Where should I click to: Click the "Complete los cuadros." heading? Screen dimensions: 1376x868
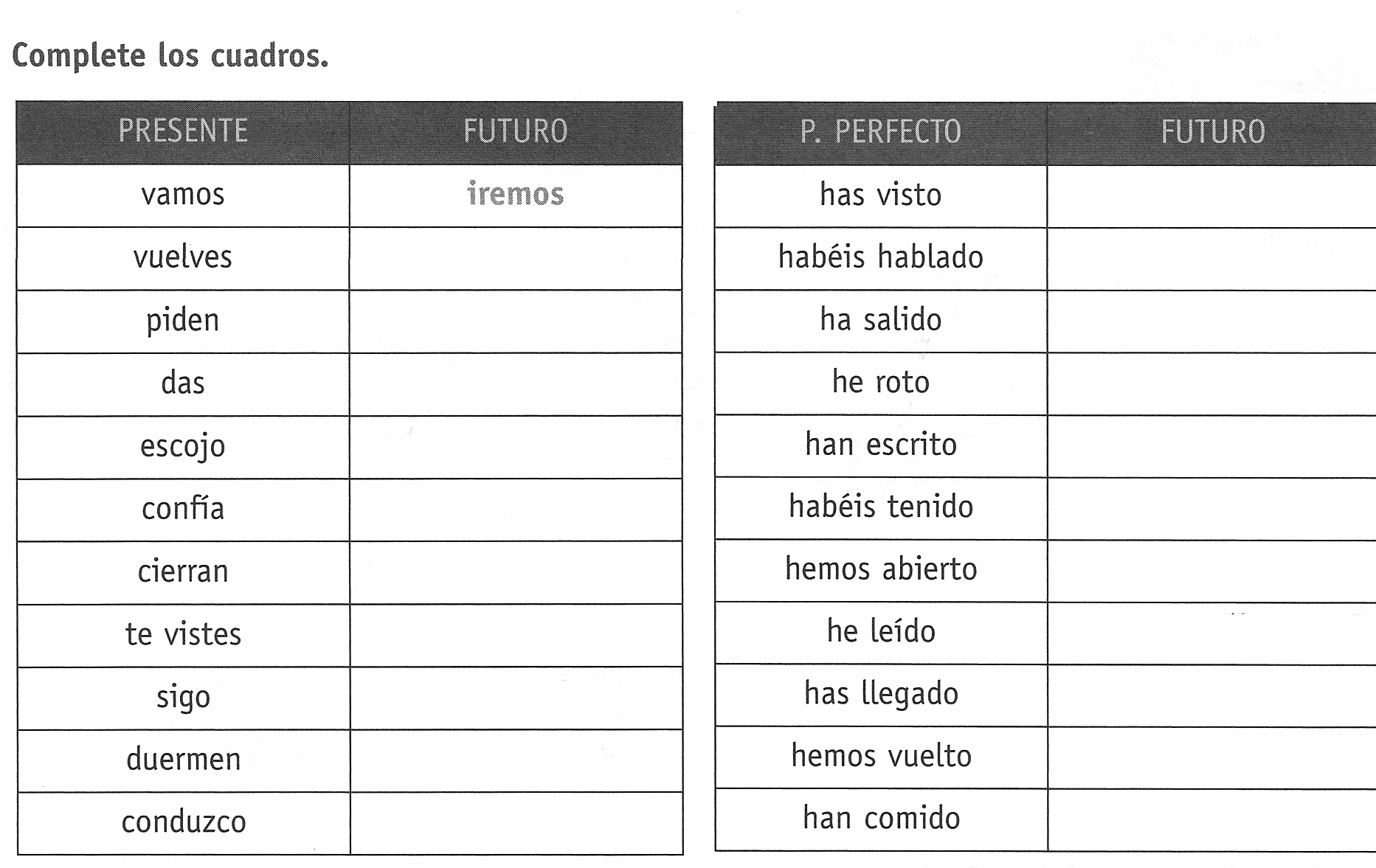pos(170,56)
